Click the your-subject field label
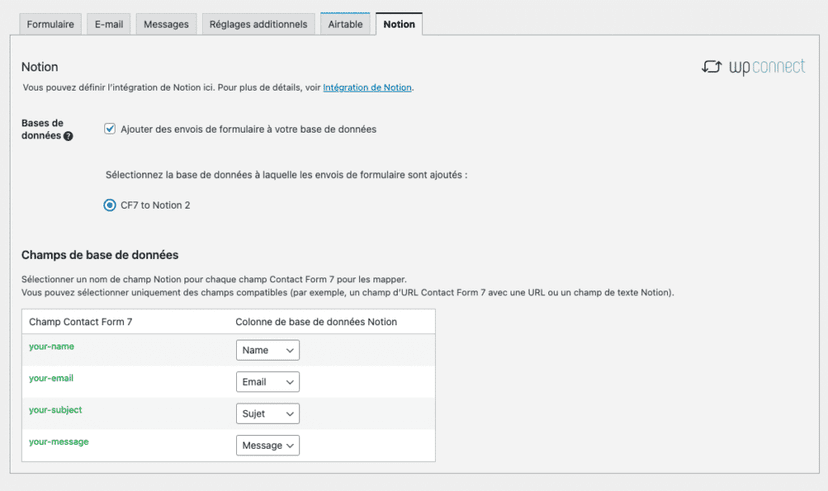 click(x=55, y=410)
